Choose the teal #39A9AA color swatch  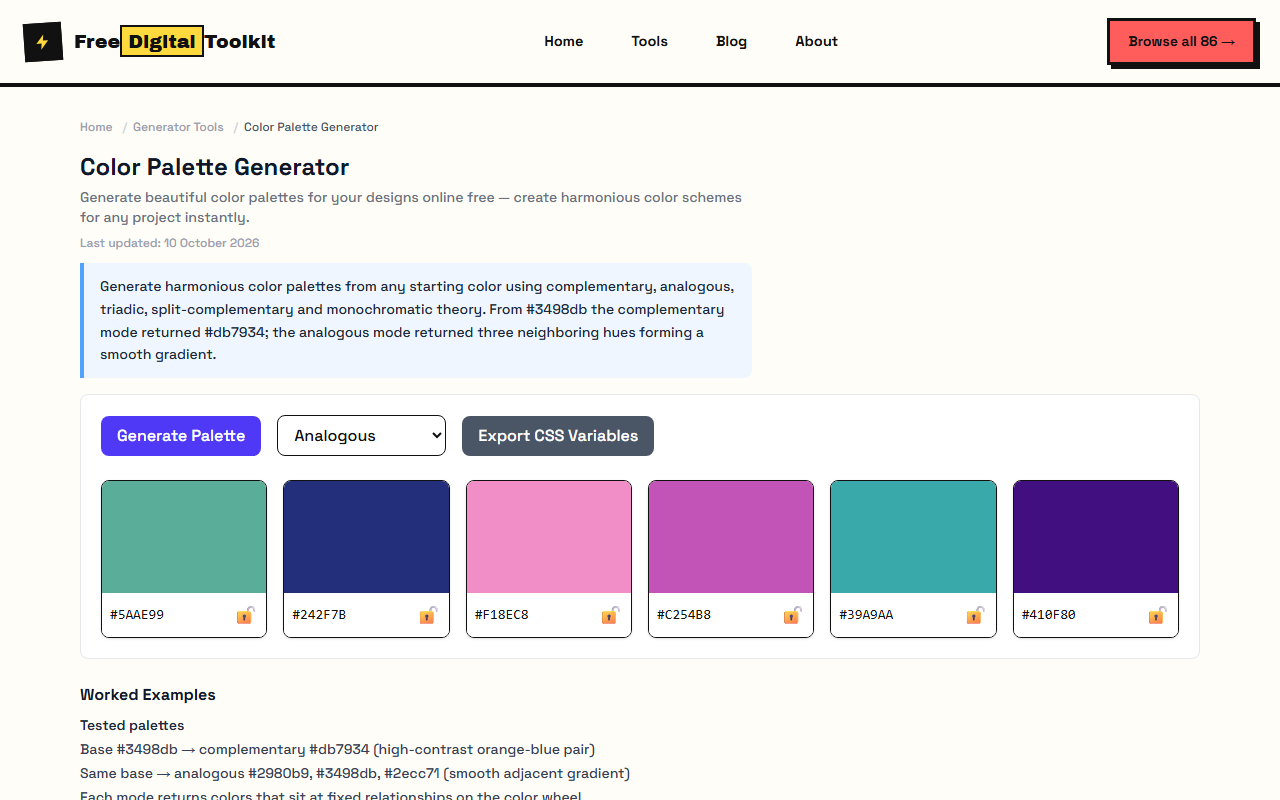point(914,537)
